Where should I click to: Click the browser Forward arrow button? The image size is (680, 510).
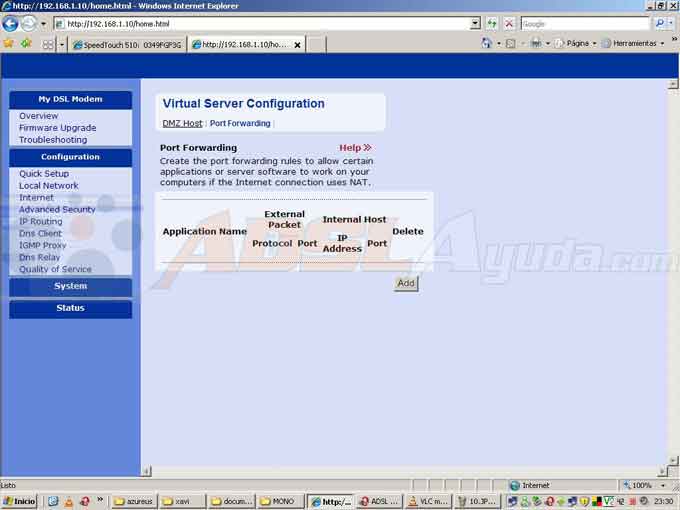(29, 23)
